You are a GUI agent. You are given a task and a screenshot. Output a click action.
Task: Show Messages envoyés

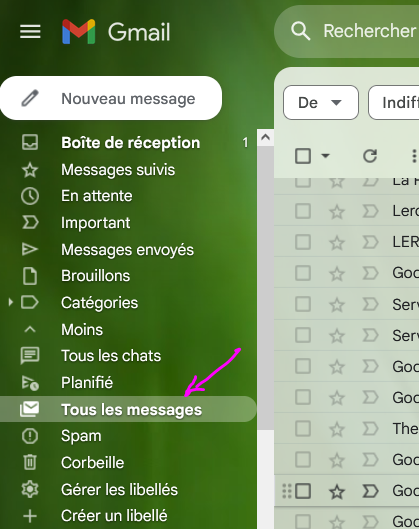pos(128,250)
